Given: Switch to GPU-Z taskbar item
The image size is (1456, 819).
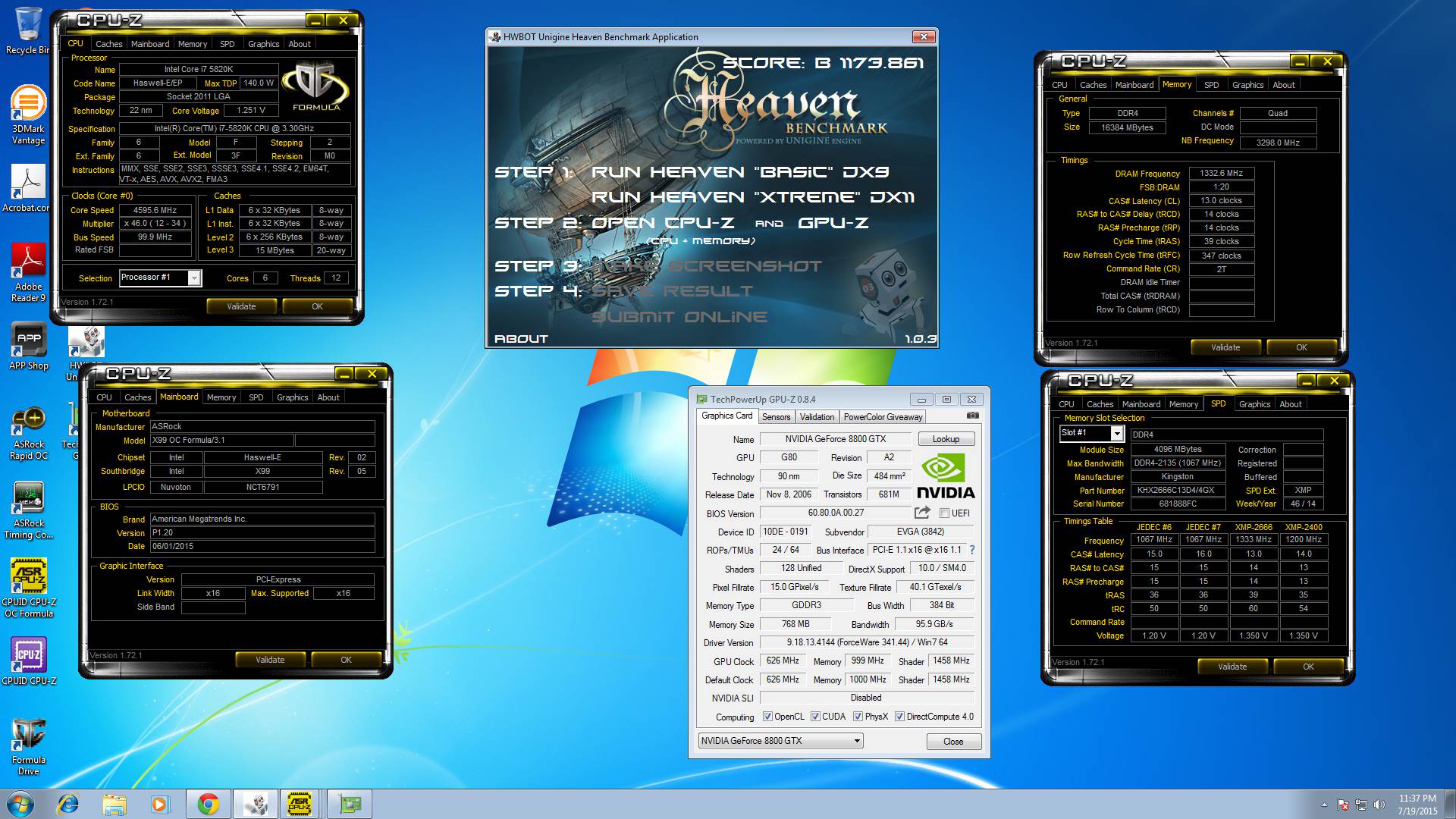Looking at the screenshot, I should coord(350,804).
